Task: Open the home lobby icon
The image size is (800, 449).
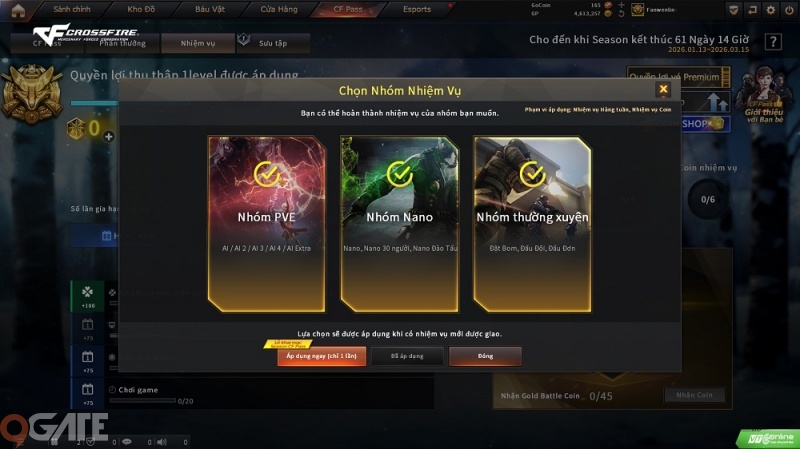Action: [18, 10]
